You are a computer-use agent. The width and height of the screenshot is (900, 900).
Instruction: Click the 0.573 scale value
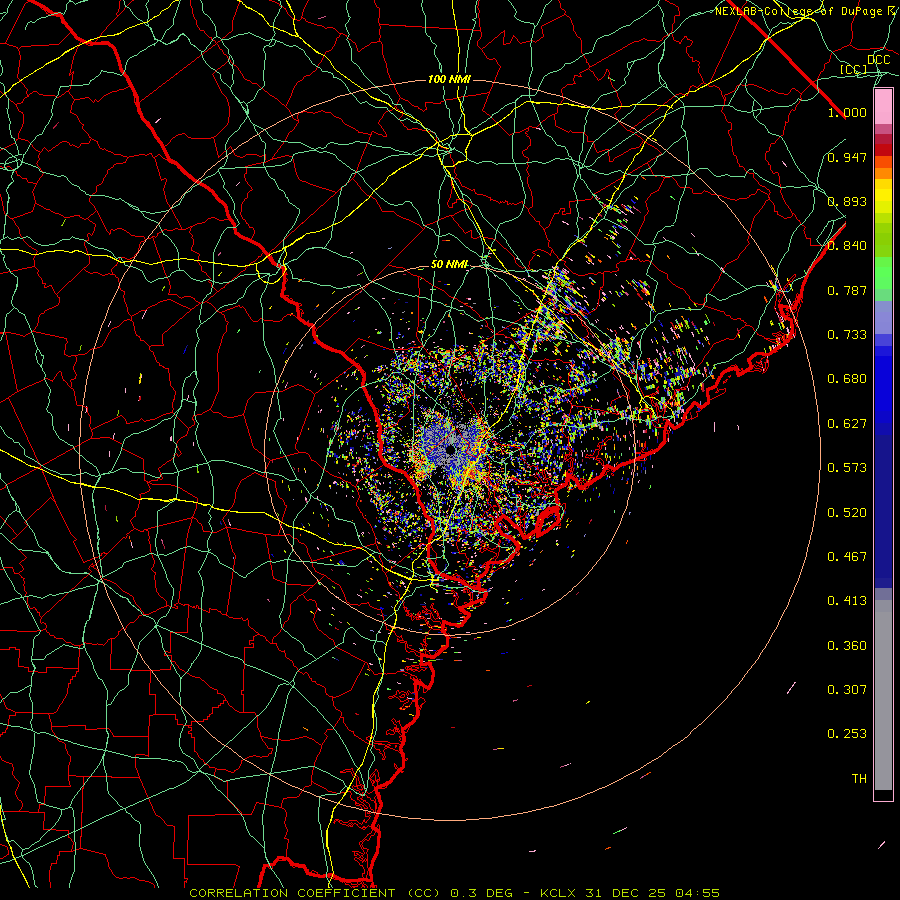pyautogui.click(x=847, y=468)
